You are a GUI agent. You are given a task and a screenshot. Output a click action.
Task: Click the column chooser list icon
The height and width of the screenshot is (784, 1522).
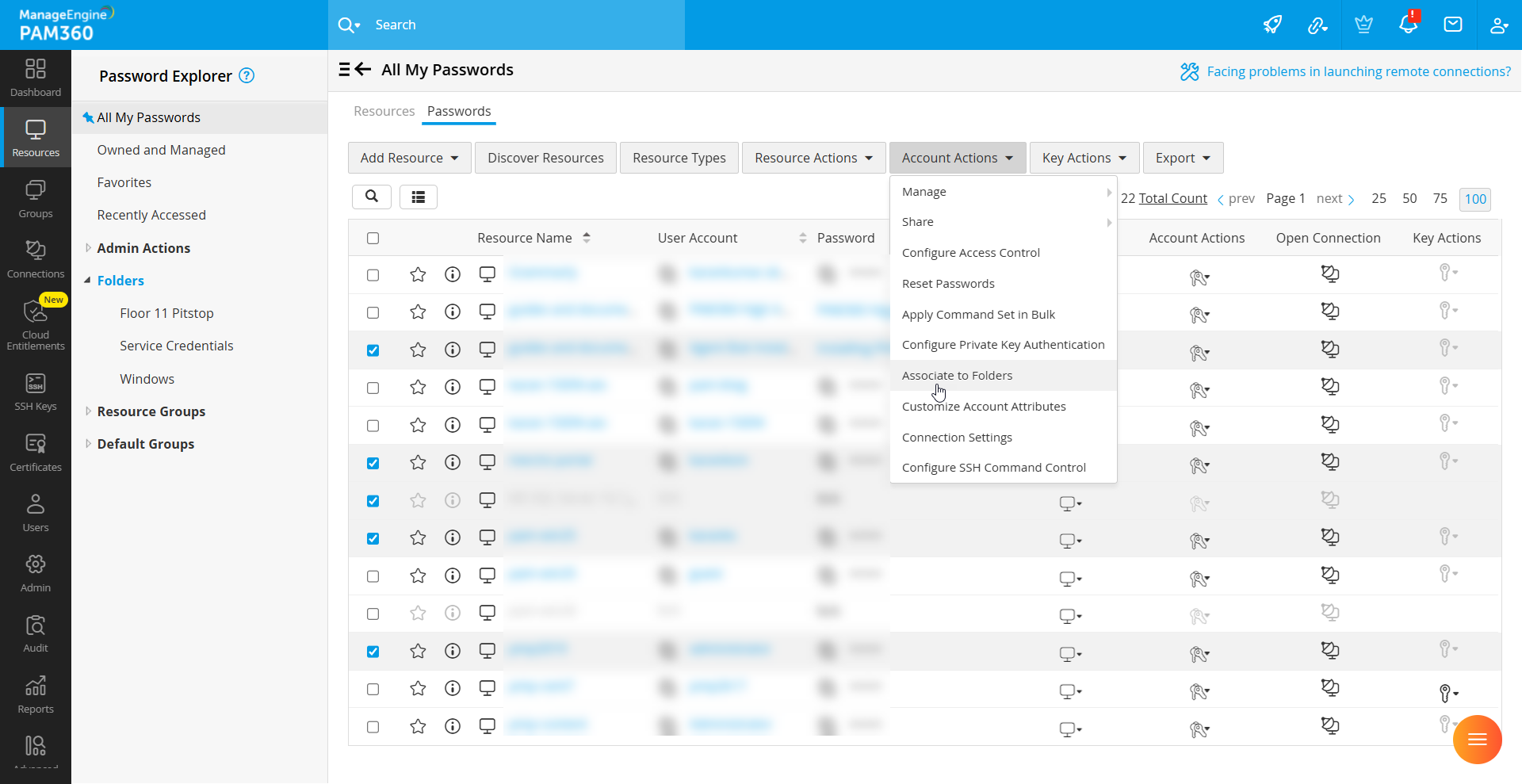click(x=419, y=197)
